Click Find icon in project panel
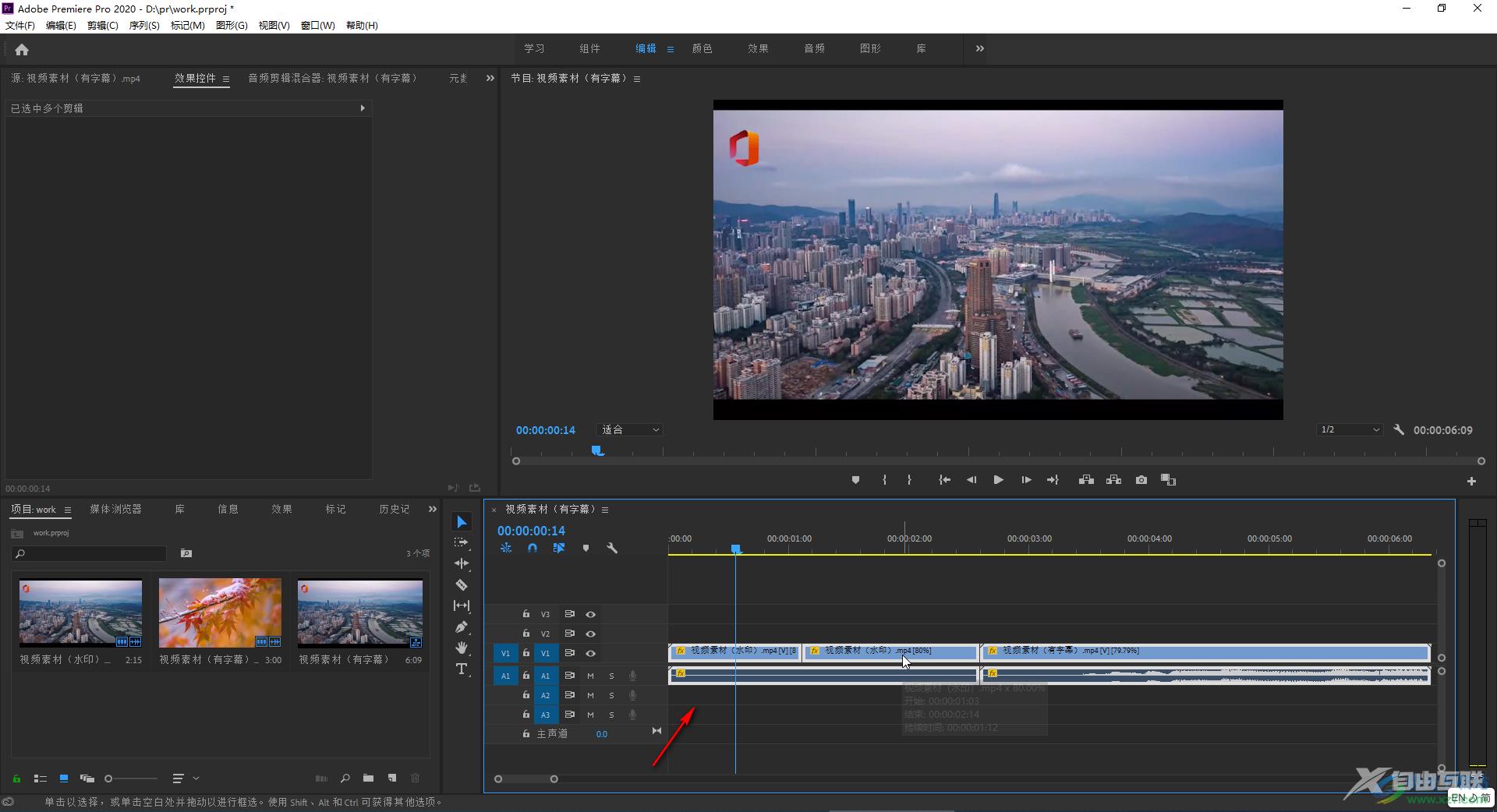1497x812 pixels. 345,778
